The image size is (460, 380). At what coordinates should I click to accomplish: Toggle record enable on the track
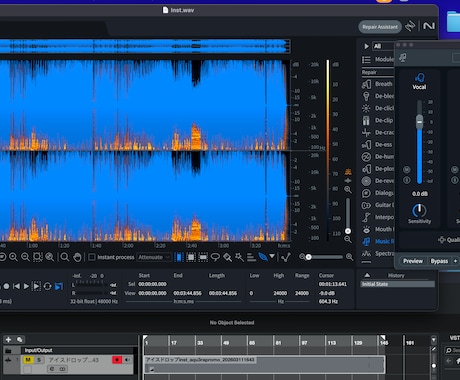117,360
